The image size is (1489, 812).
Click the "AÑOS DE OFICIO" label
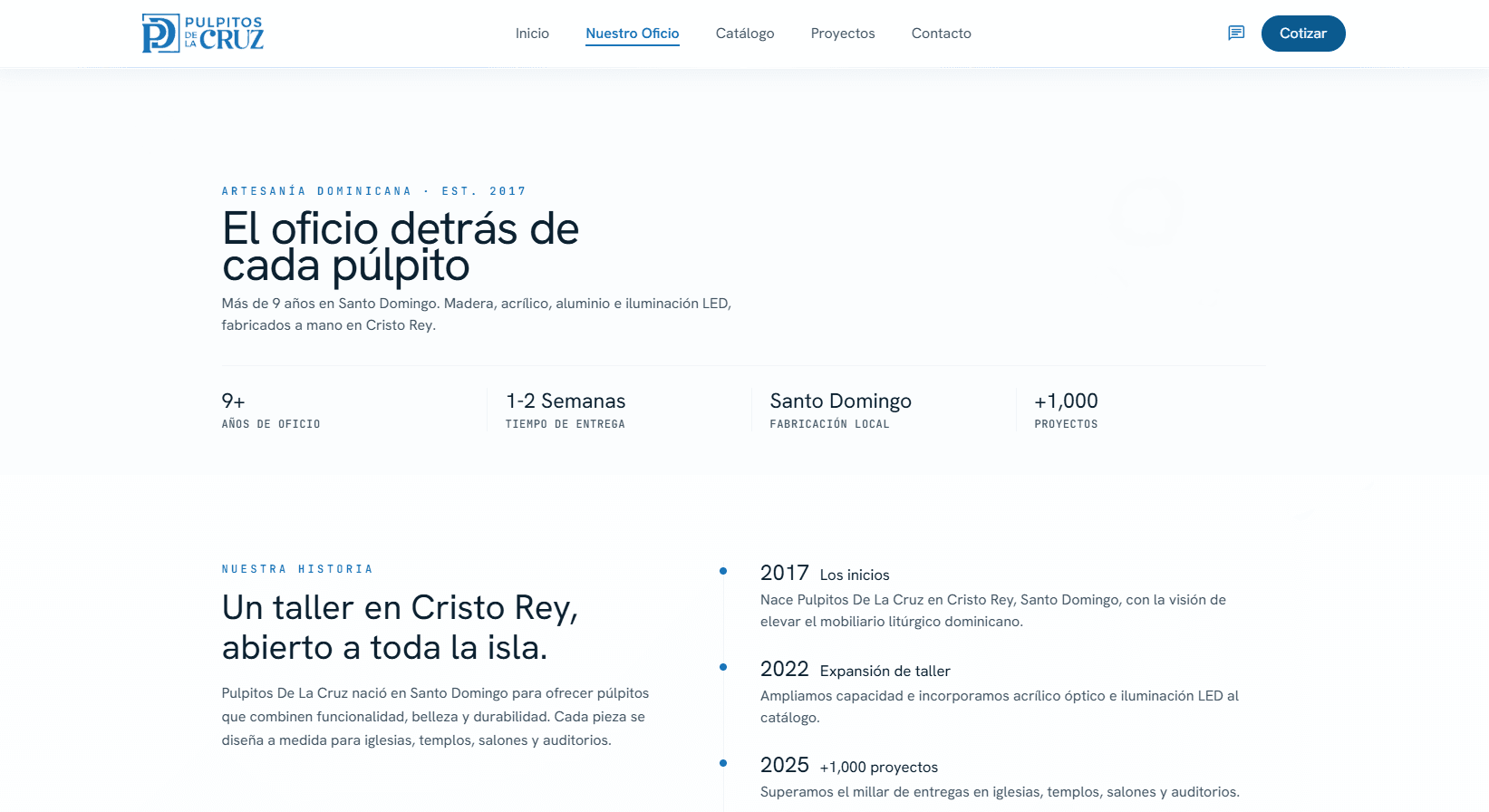pyautogui.click(x=271, y=424)
